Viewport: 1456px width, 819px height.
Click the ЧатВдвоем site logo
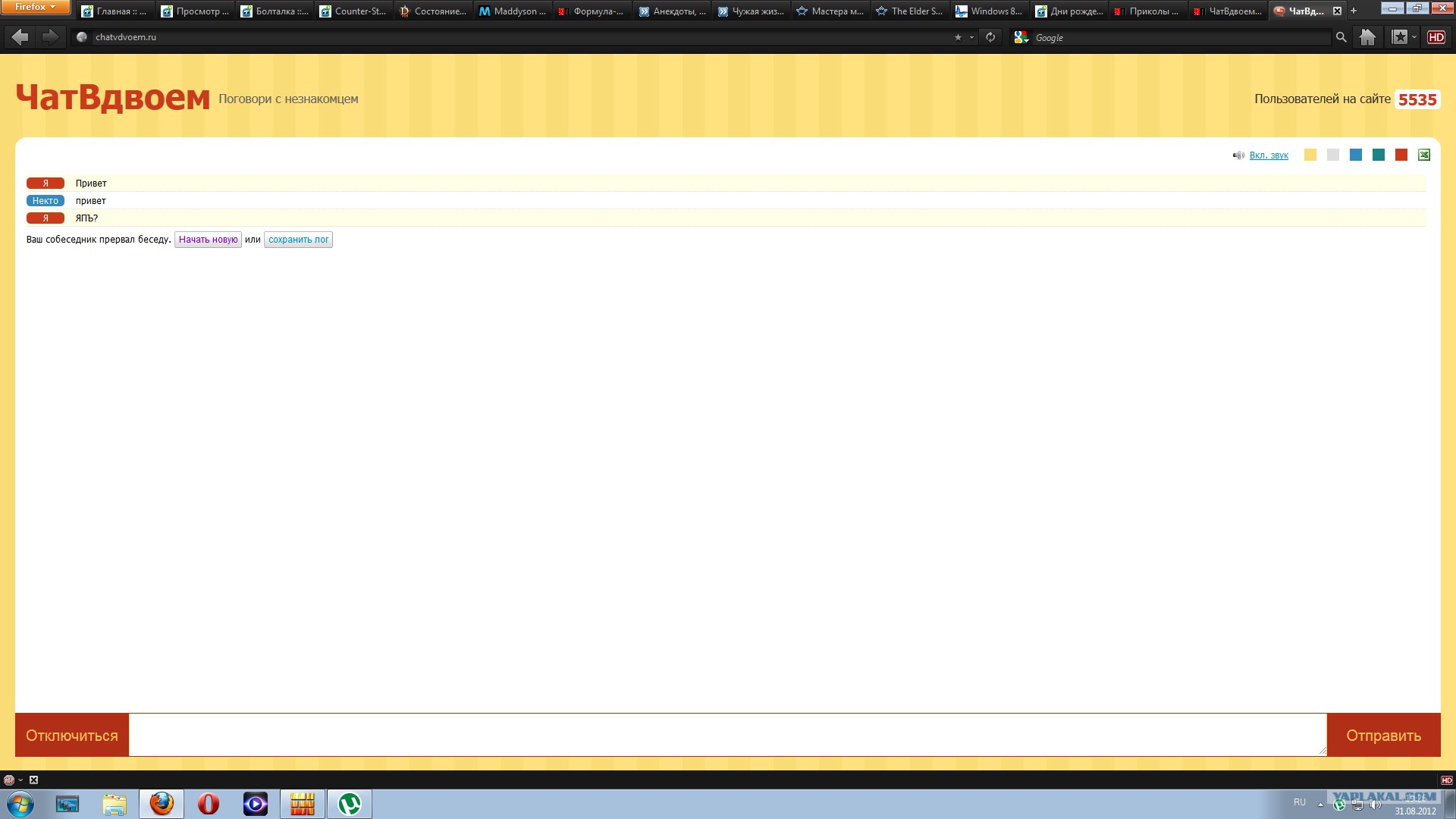point(112,98)
